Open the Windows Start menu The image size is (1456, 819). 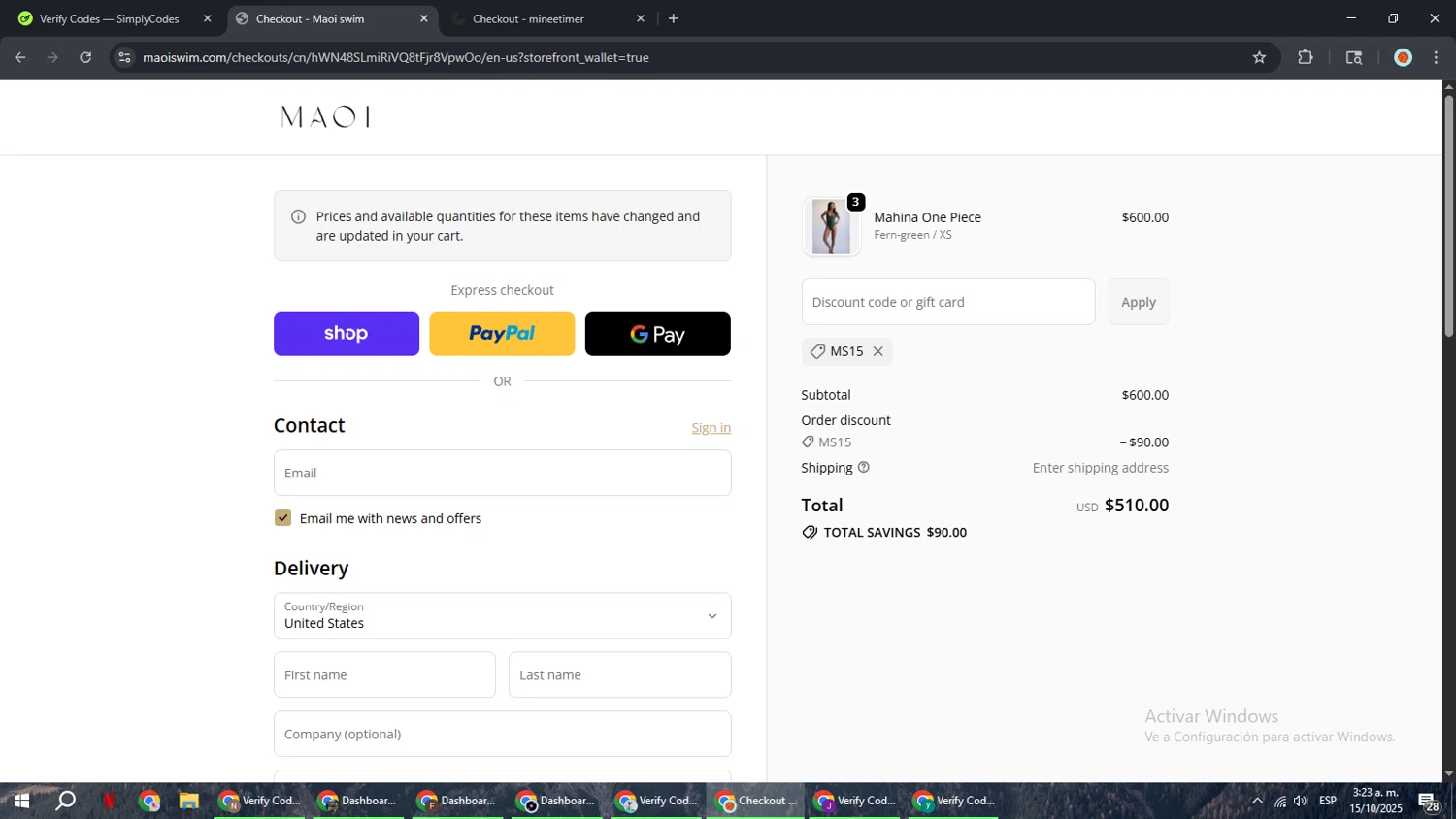21,801
